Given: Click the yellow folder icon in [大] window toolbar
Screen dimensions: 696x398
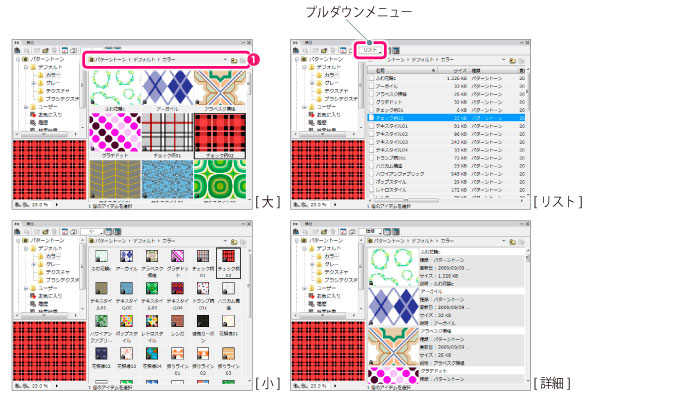Looking at the screenshot, I should tap(45, 51).
